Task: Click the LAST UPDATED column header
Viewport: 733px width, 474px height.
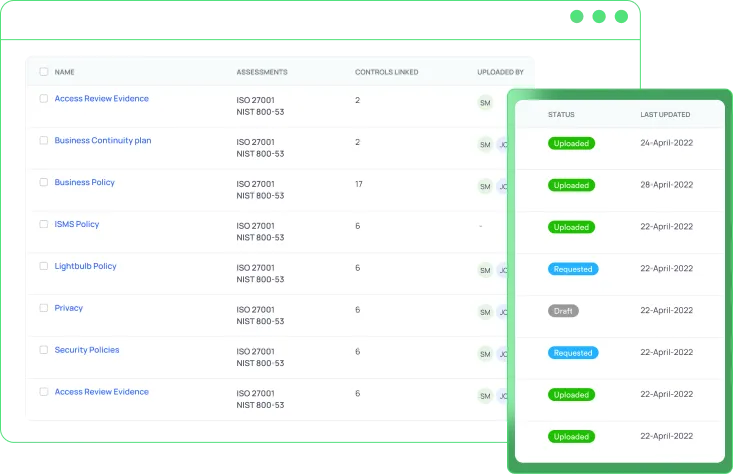Action: pos(665,114)
